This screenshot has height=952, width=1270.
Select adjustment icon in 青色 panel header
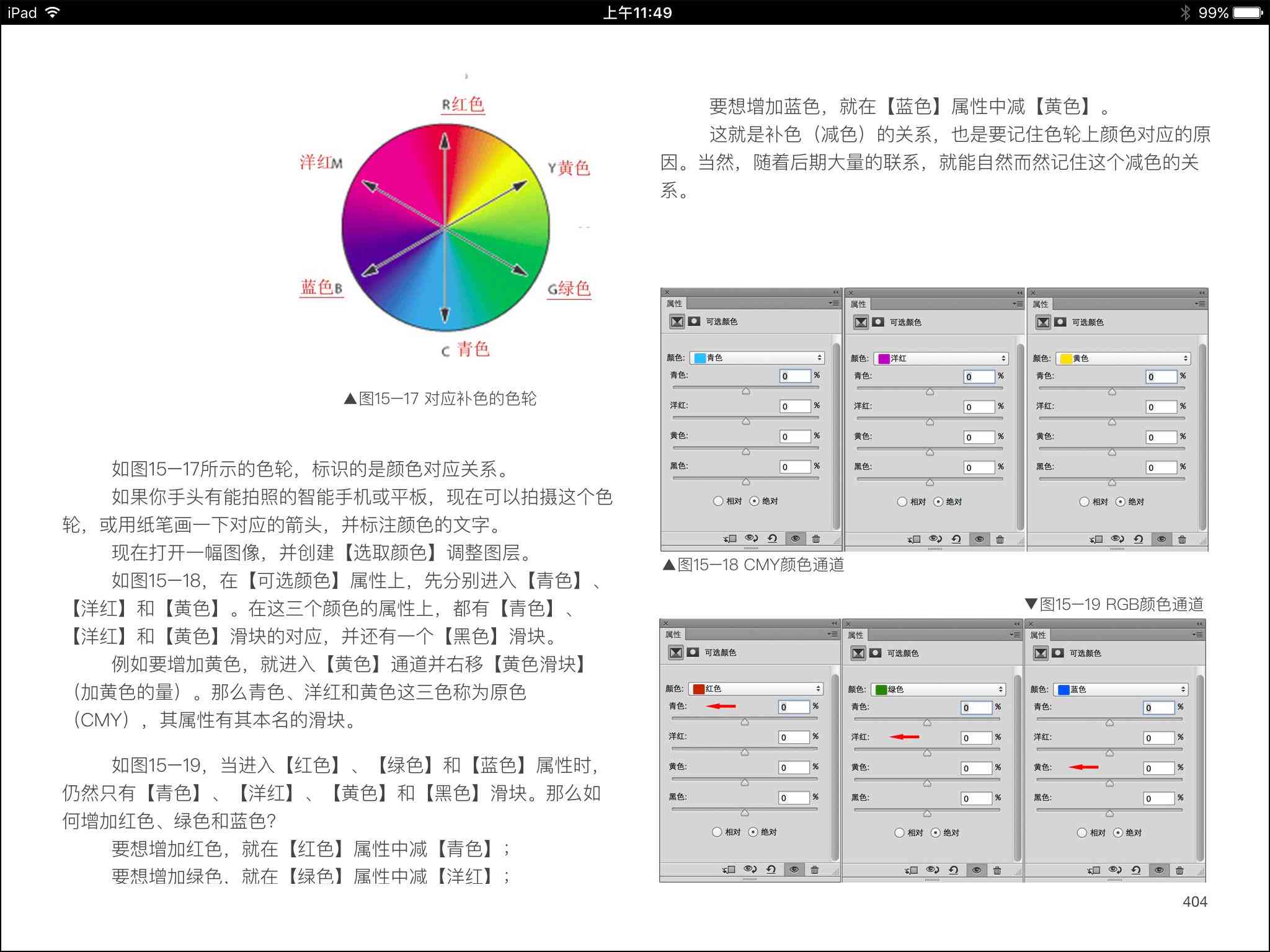677,322
